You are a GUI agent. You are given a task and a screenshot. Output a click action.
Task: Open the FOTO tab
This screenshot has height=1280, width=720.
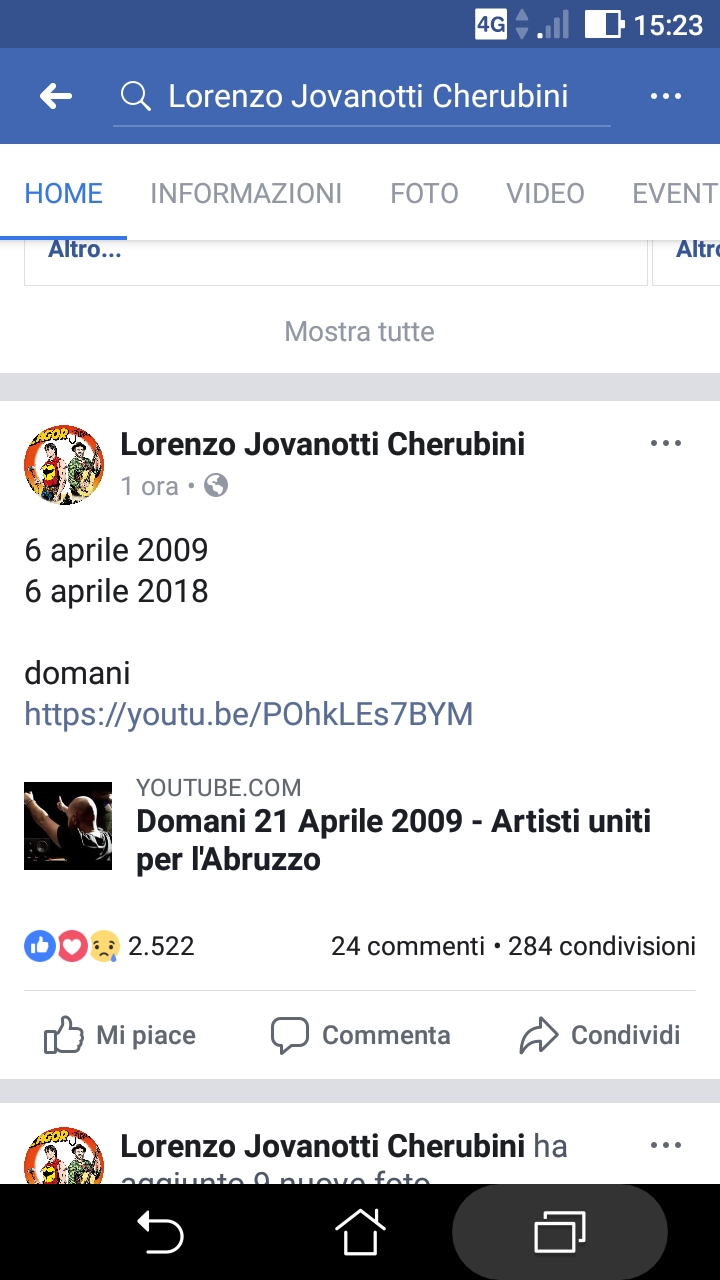[x=424, y=193]
